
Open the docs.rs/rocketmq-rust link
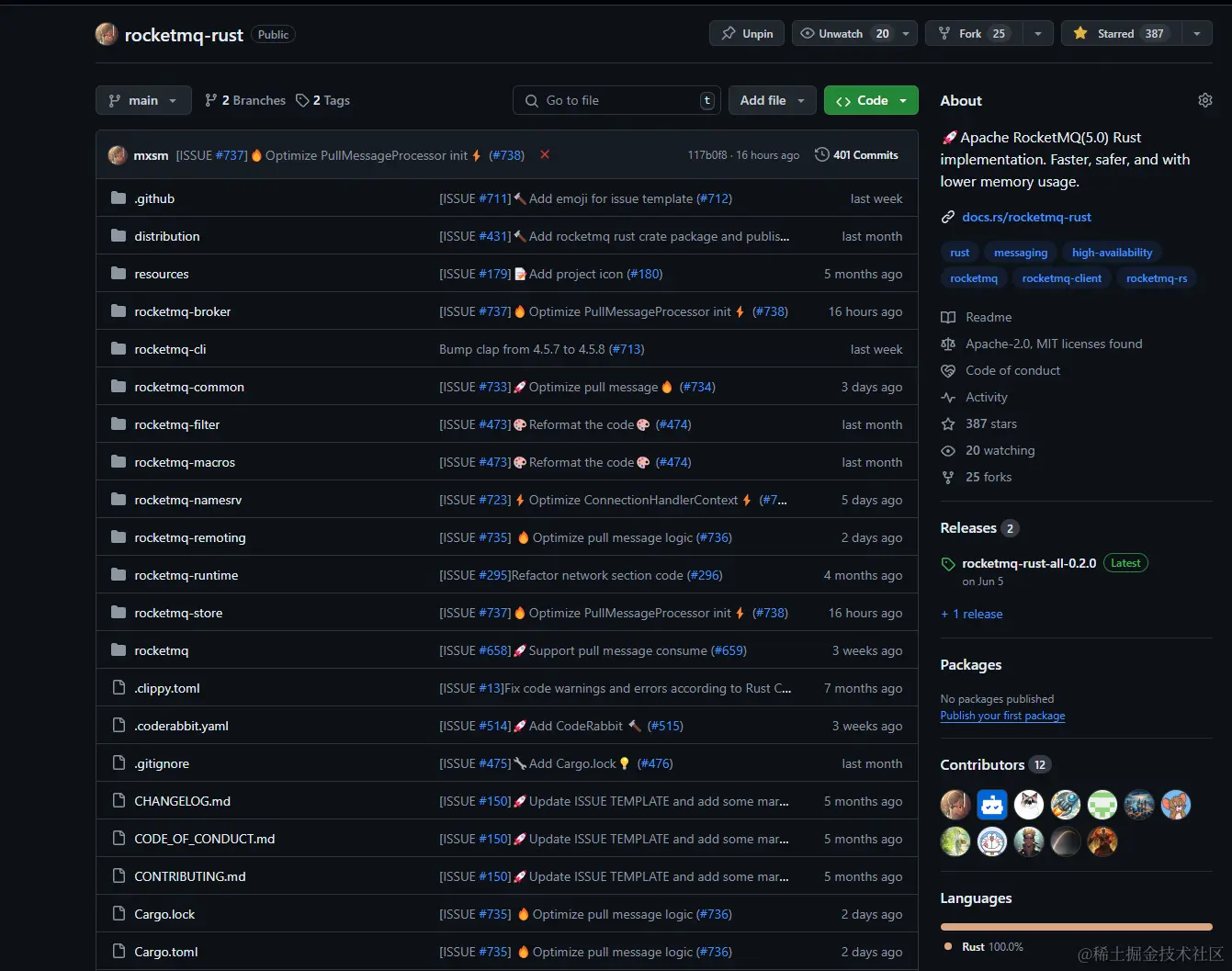pos(1026,217)
